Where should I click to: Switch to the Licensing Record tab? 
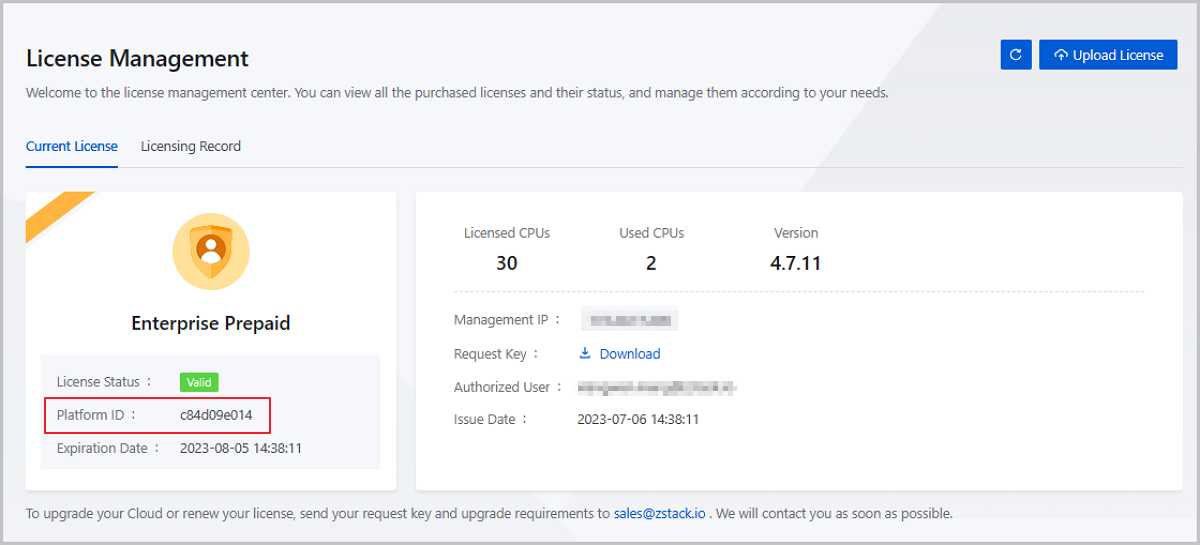click(190, 146)
